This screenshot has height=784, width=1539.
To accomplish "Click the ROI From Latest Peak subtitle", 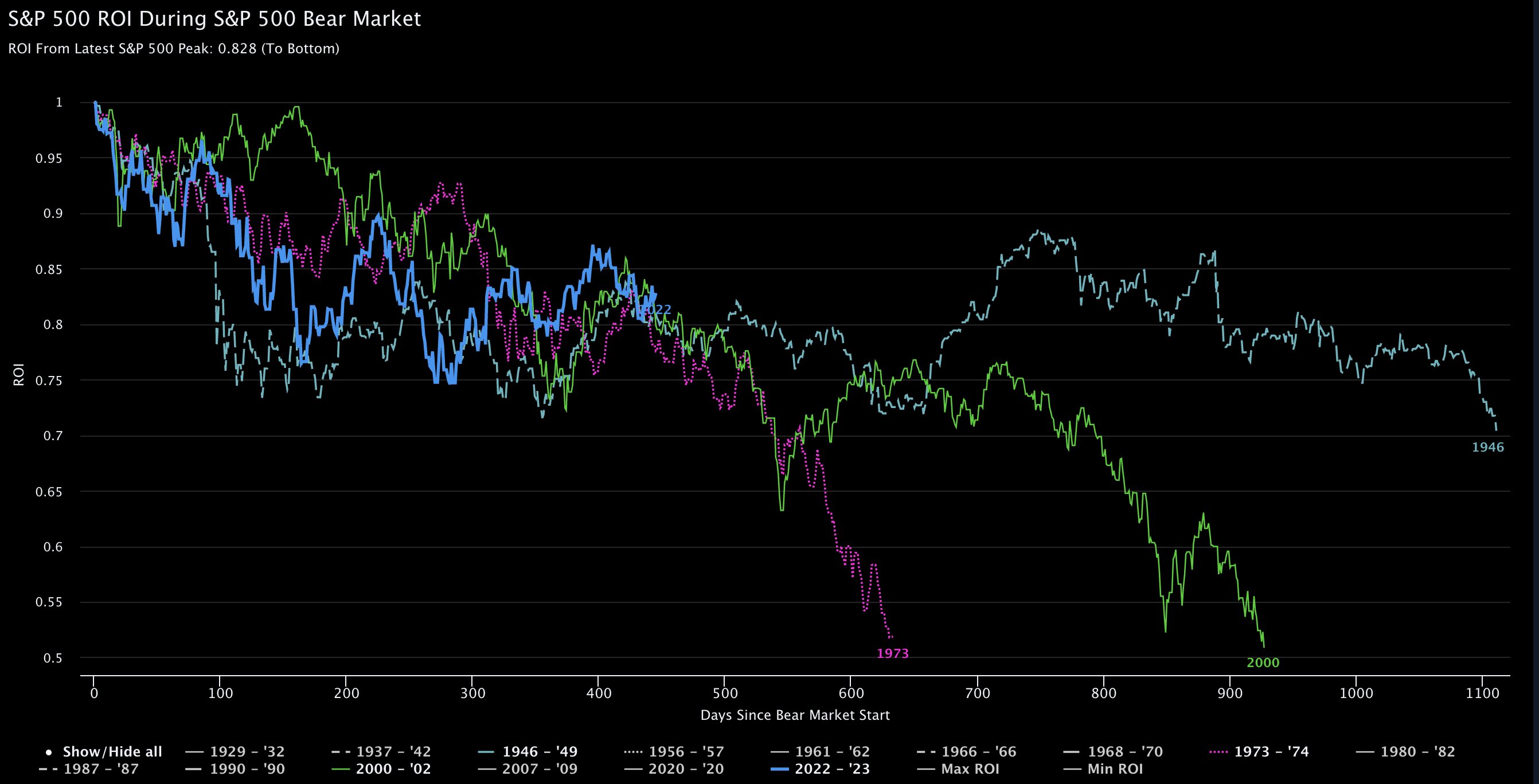I will pos(174,49).
